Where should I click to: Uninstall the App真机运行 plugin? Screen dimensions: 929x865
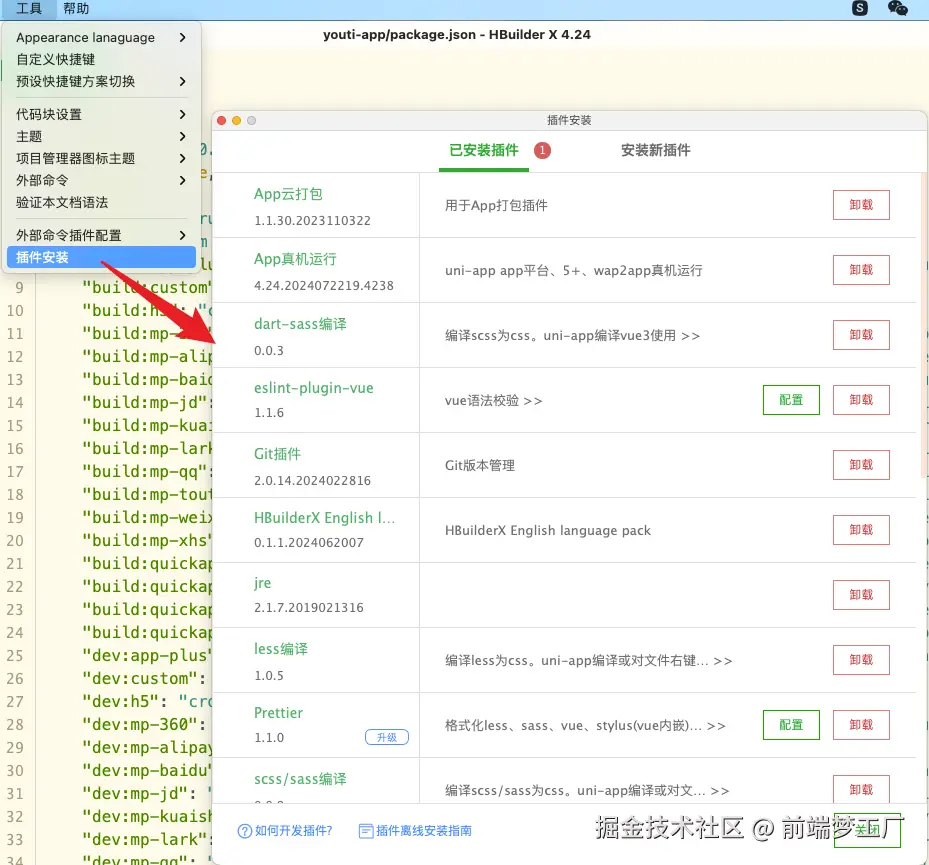coord(861,270)
